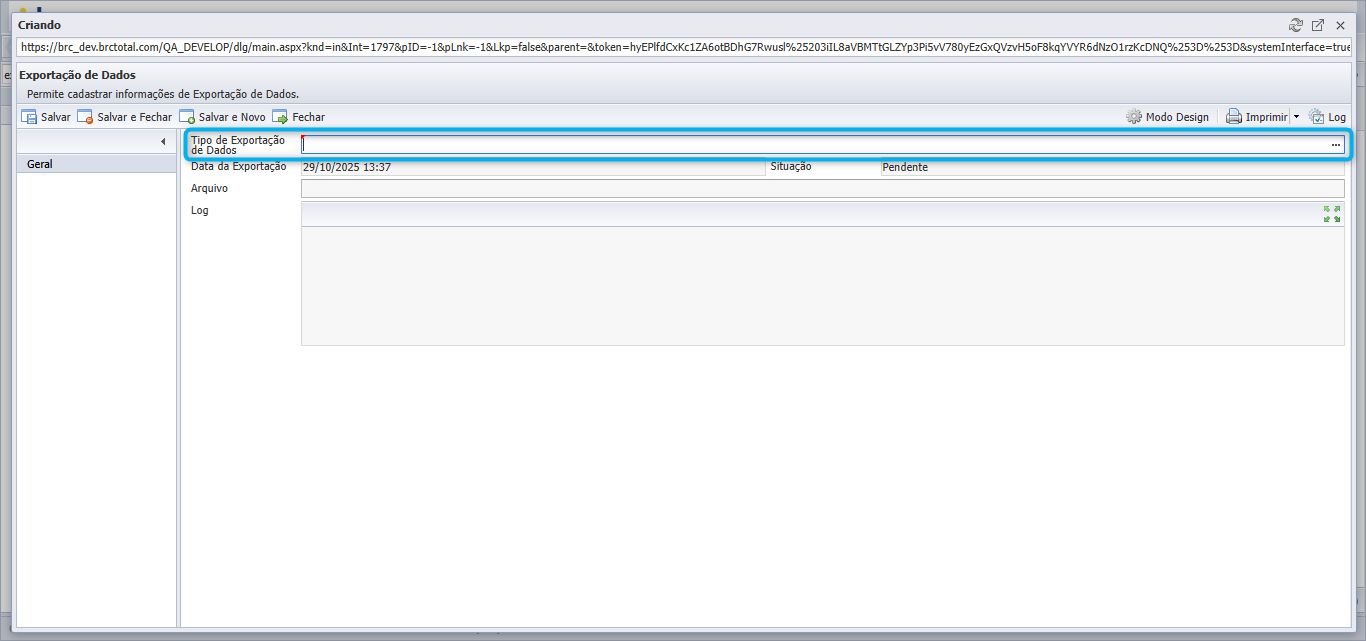Open Modo Design via gear icon

(1134, 117)
